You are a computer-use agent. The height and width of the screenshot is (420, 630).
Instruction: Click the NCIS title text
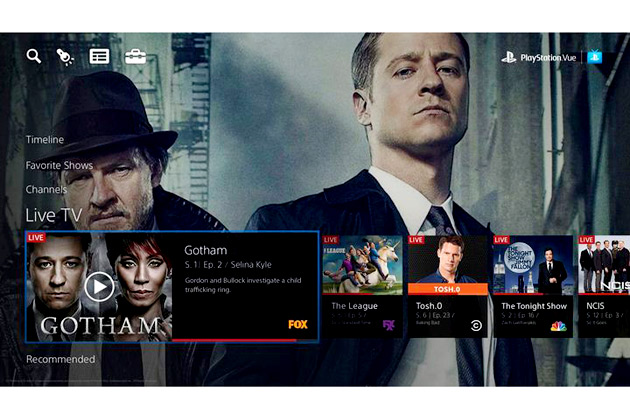595,306
